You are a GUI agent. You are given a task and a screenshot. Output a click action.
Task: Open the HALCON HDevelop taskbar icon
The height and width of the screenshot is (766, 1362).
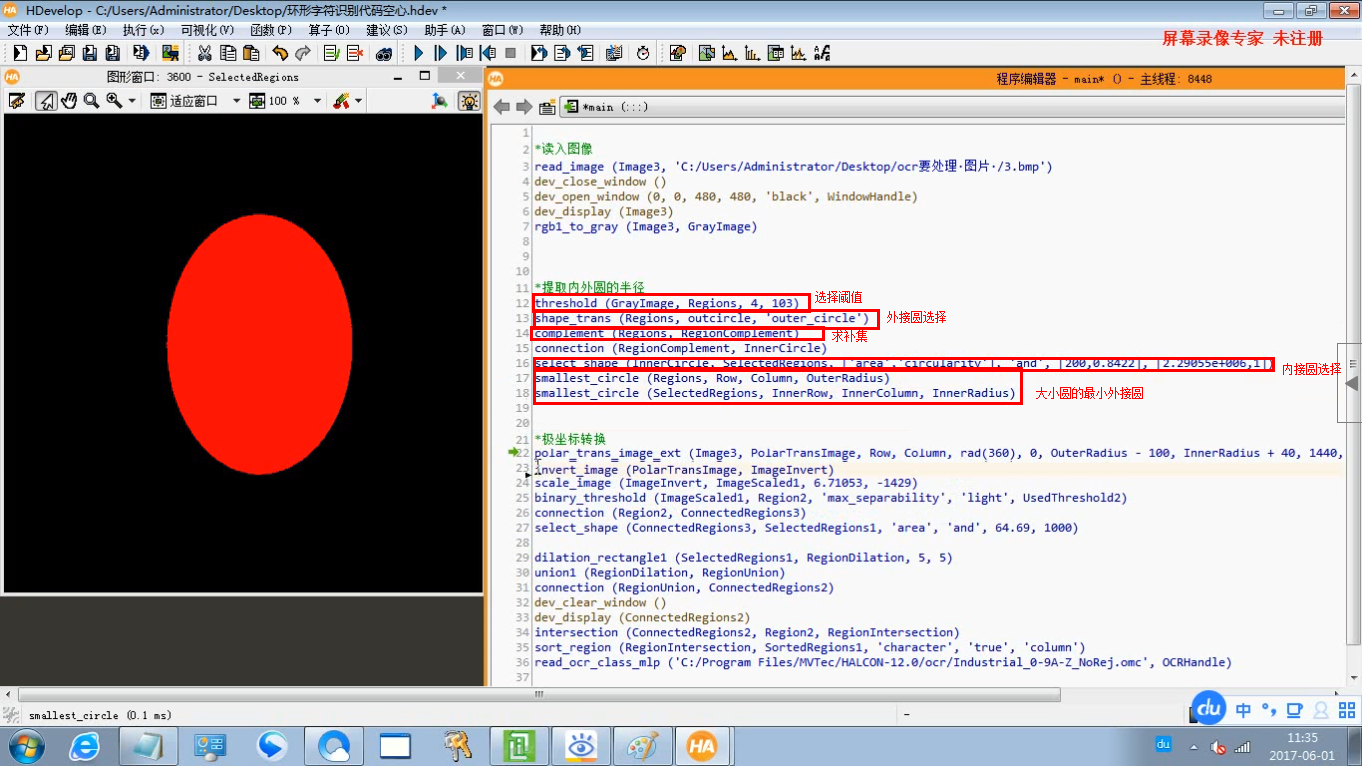click(703, 745)
